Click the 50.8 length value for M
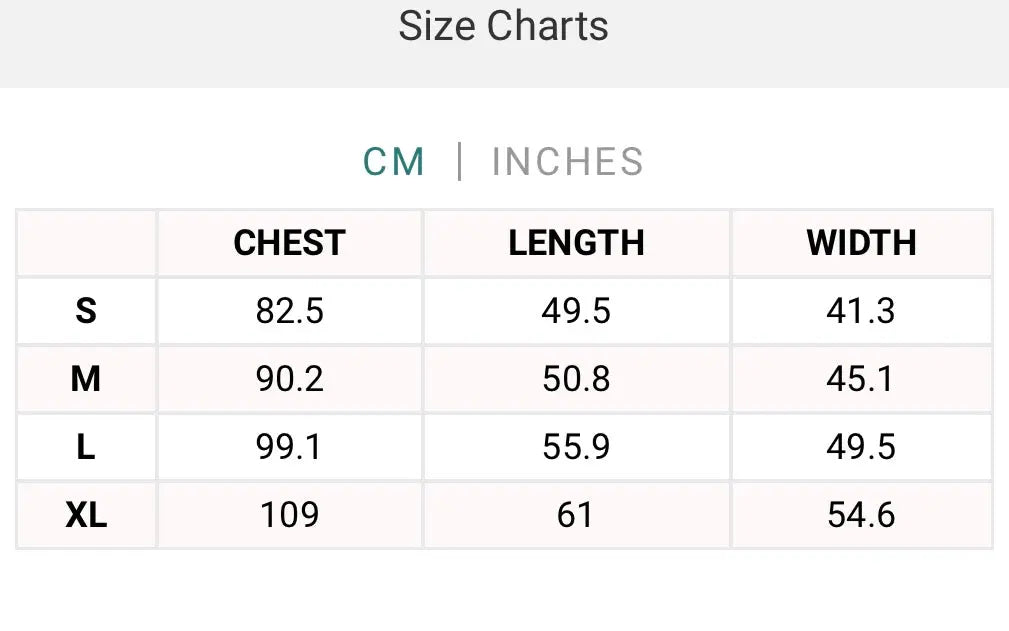1009x631 pixels. tap(576, 379)
